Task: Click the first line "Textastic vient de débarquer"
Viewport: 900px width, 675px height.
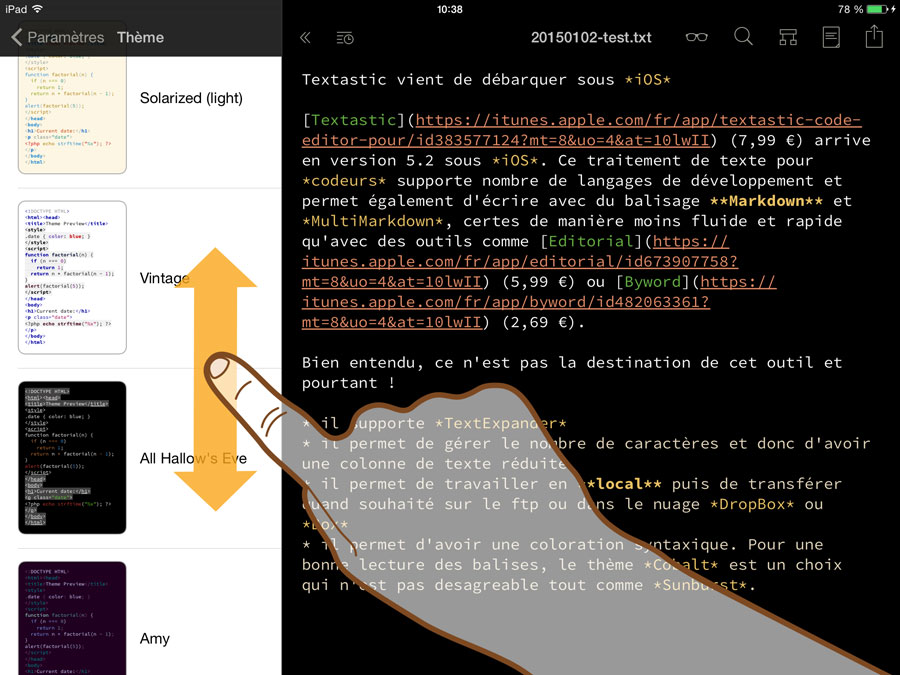Action: [x=487, y=80]
